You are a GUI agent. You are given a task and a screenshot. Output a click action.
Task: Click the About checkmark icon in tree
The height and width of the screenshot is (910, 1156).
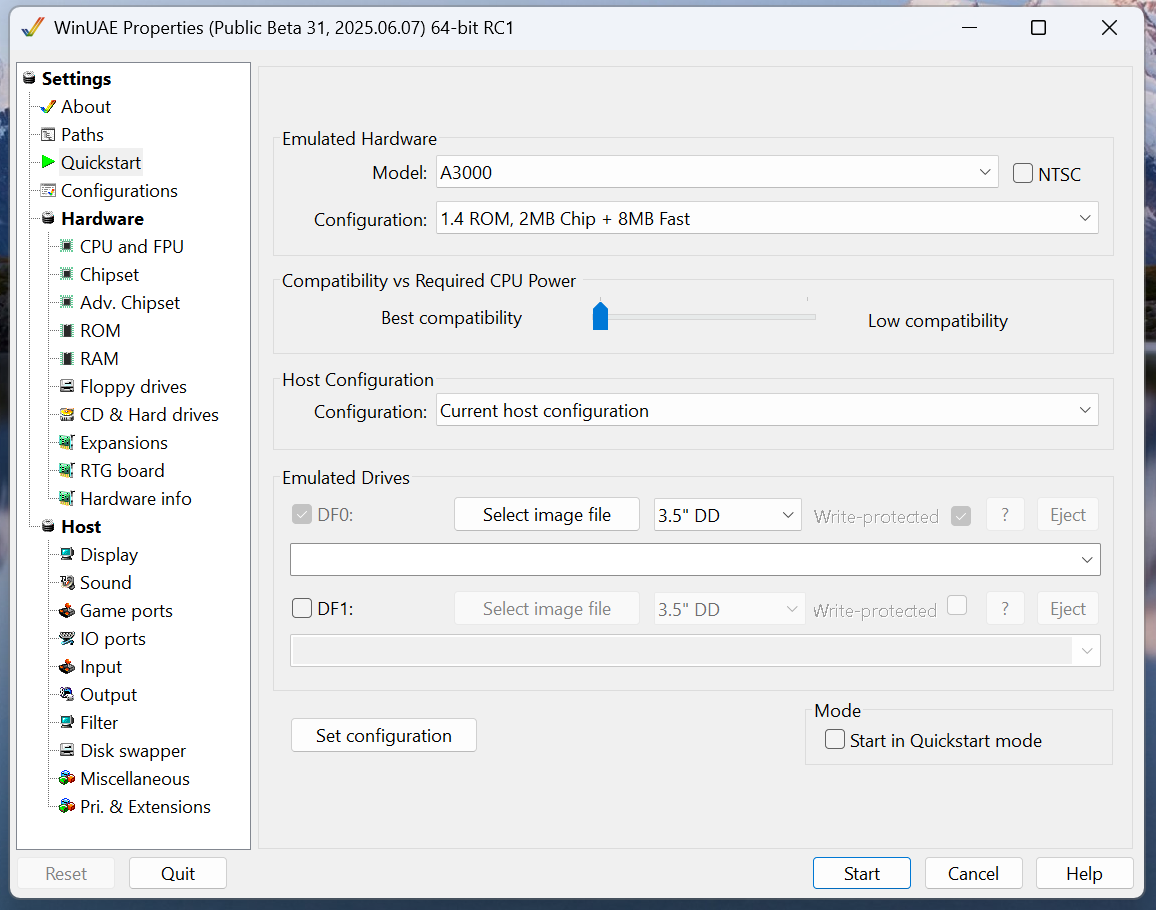coord(48,107)
